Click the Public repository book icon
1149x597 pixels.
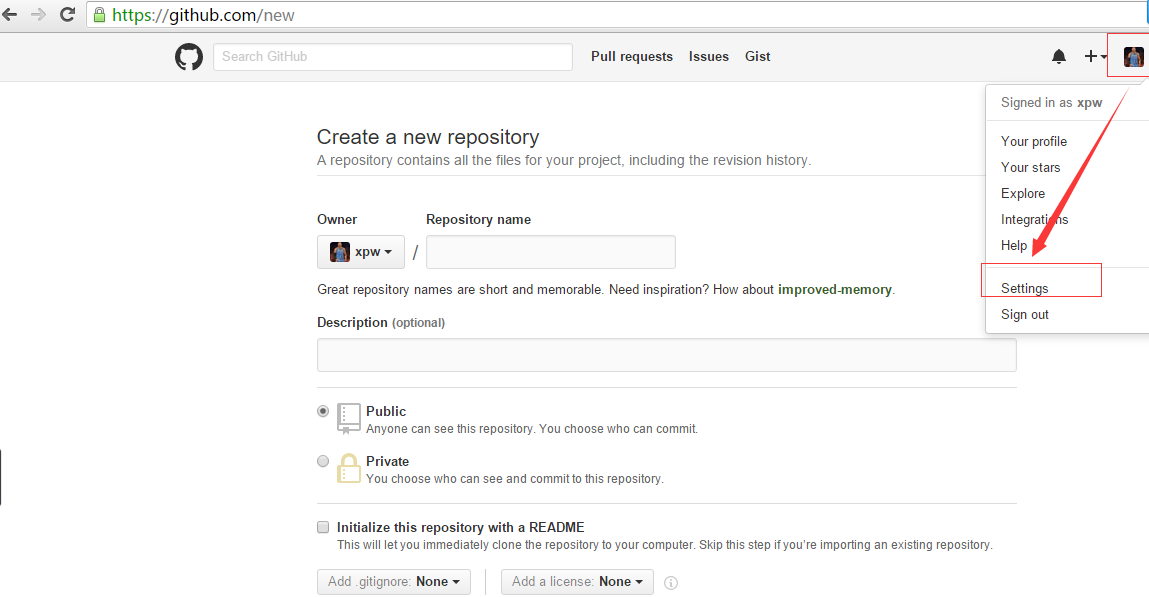point(348,418)
